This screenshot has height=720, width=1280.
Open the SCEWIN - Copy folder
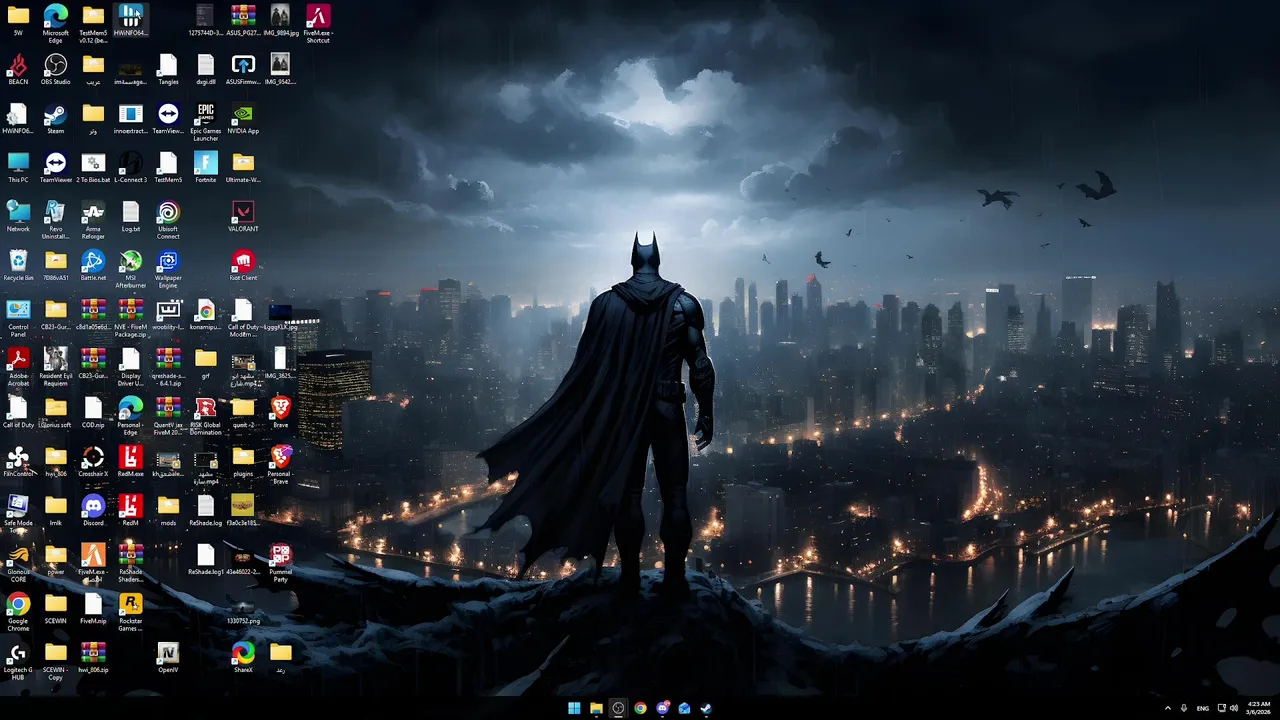(x=55, y=662)
